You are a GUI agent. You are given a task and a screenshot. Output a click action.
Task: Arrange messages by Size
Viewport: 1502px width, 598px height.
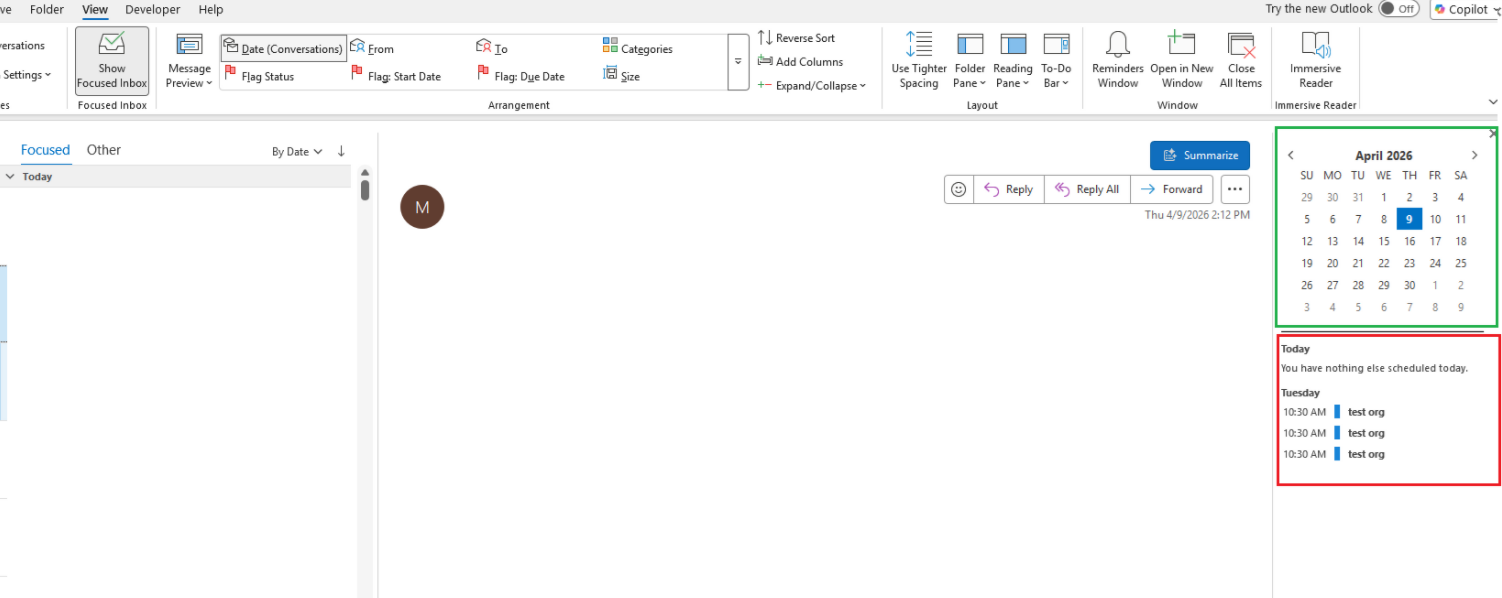tap(621, 76)
